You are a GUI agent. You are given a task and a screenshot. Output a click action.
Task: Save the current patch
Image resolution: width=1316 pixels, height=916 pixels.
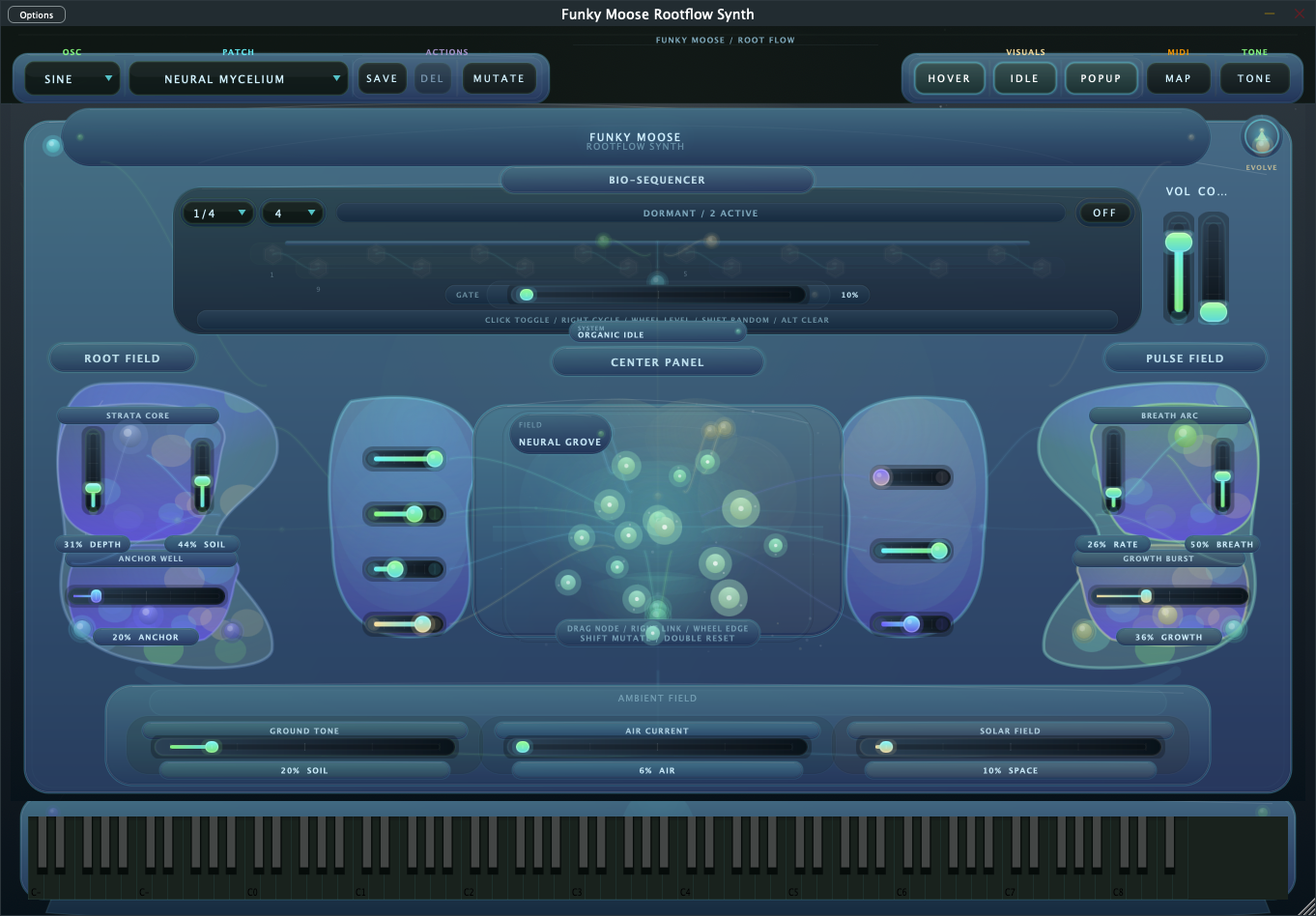[x=382, y=78]
